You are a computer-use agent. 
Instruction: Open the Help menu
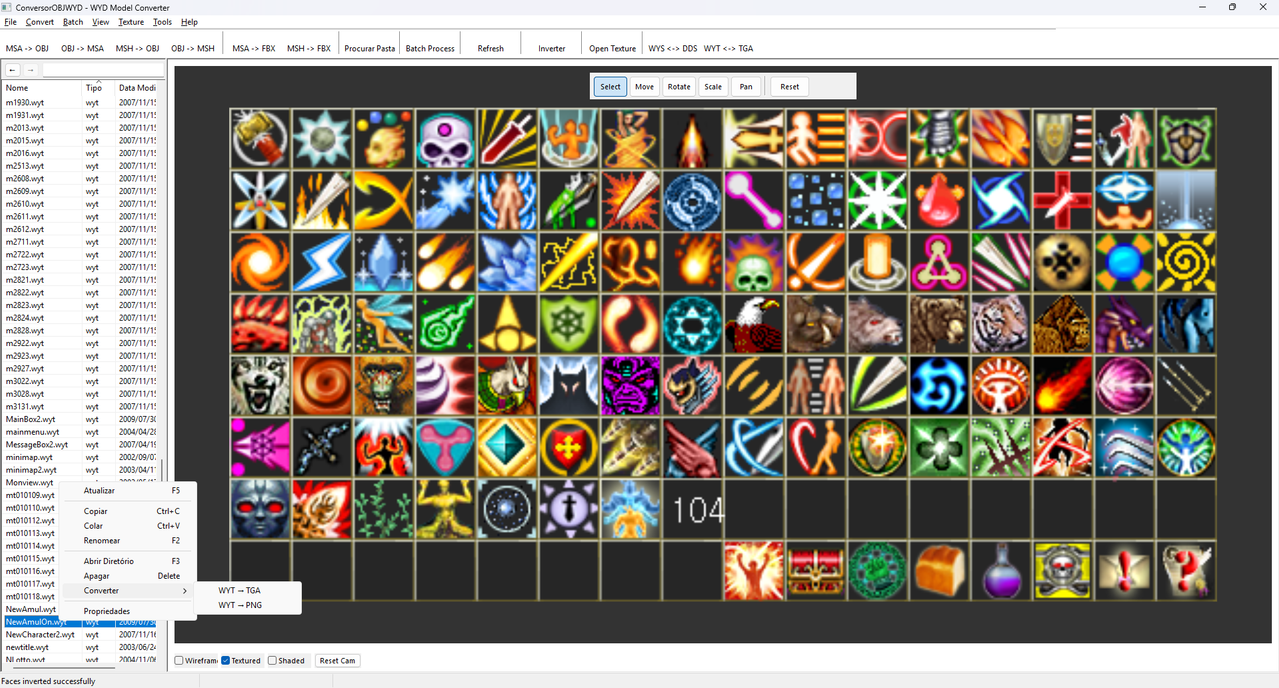tap(189, 22)
